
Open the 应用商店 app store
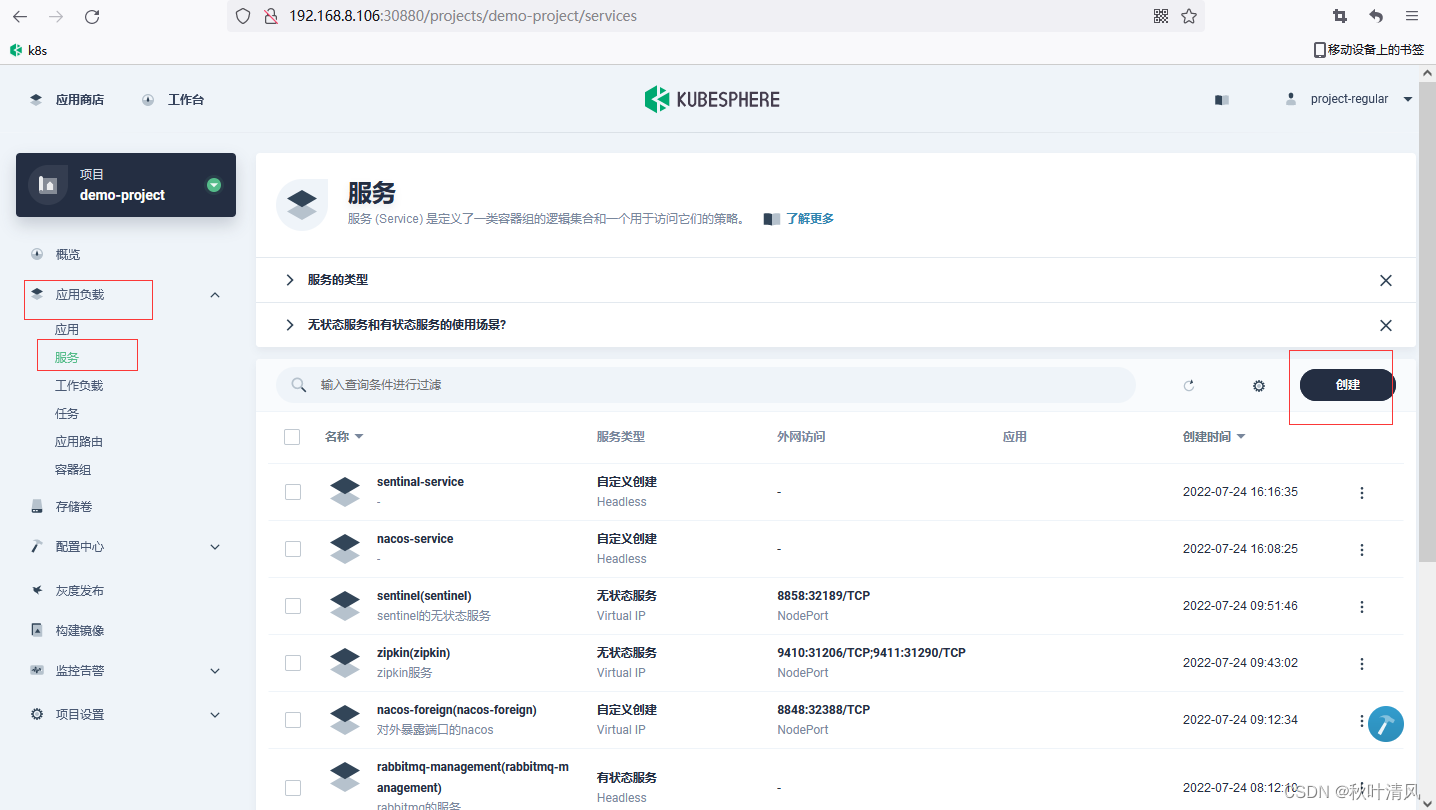pyautogui.click(x=67, y=100)
